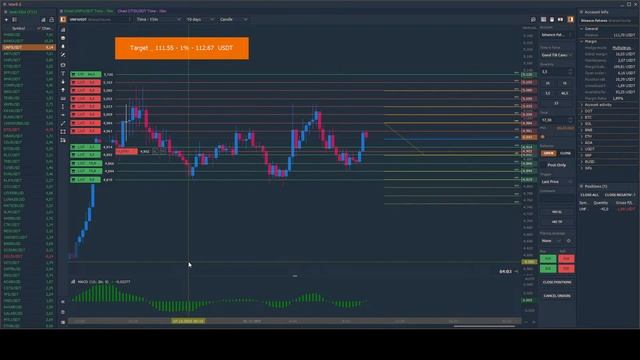
Task: Open the gear settings next to the None dropdown
Action: (x=569, y=241)
